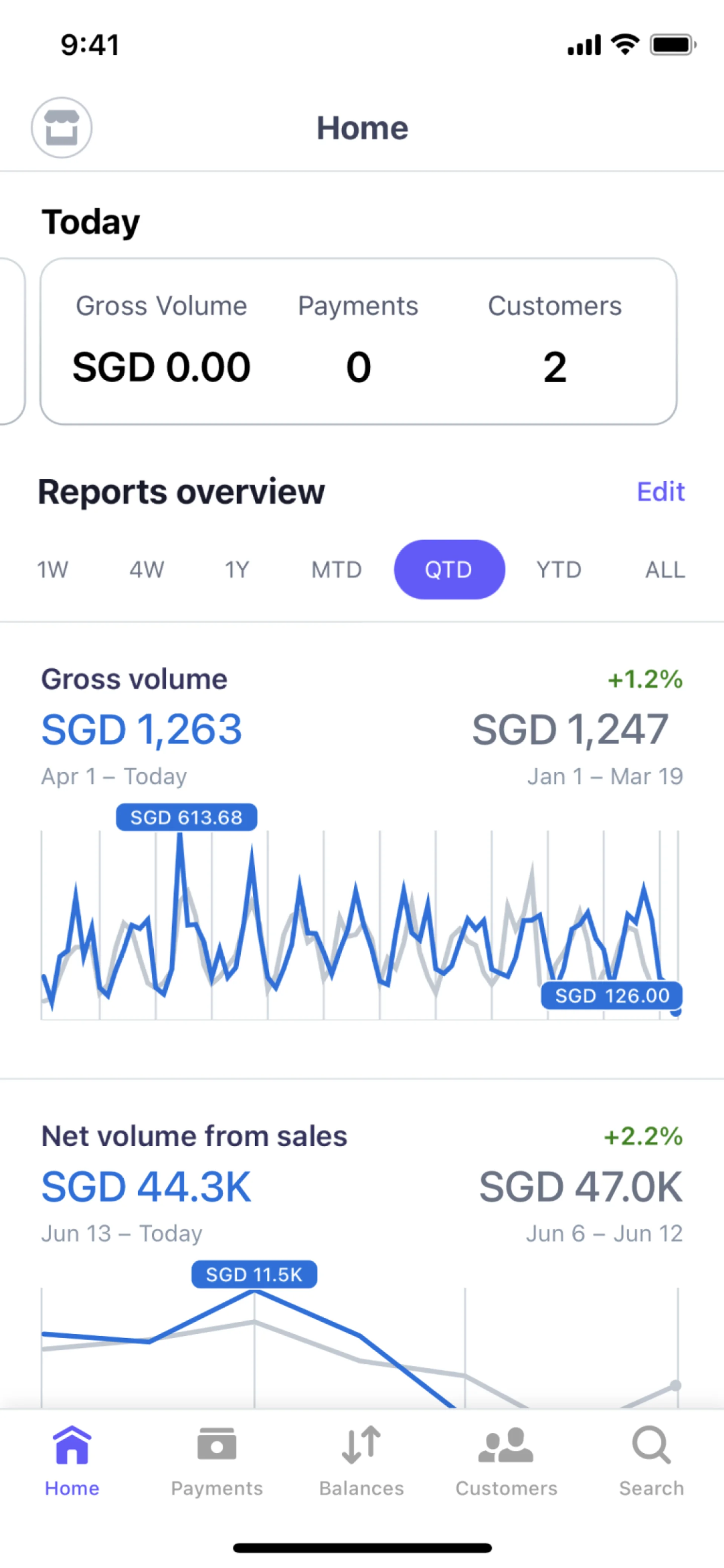Show ALL time range data
This screenshot has height=1568, width=724.
point(664,570)
